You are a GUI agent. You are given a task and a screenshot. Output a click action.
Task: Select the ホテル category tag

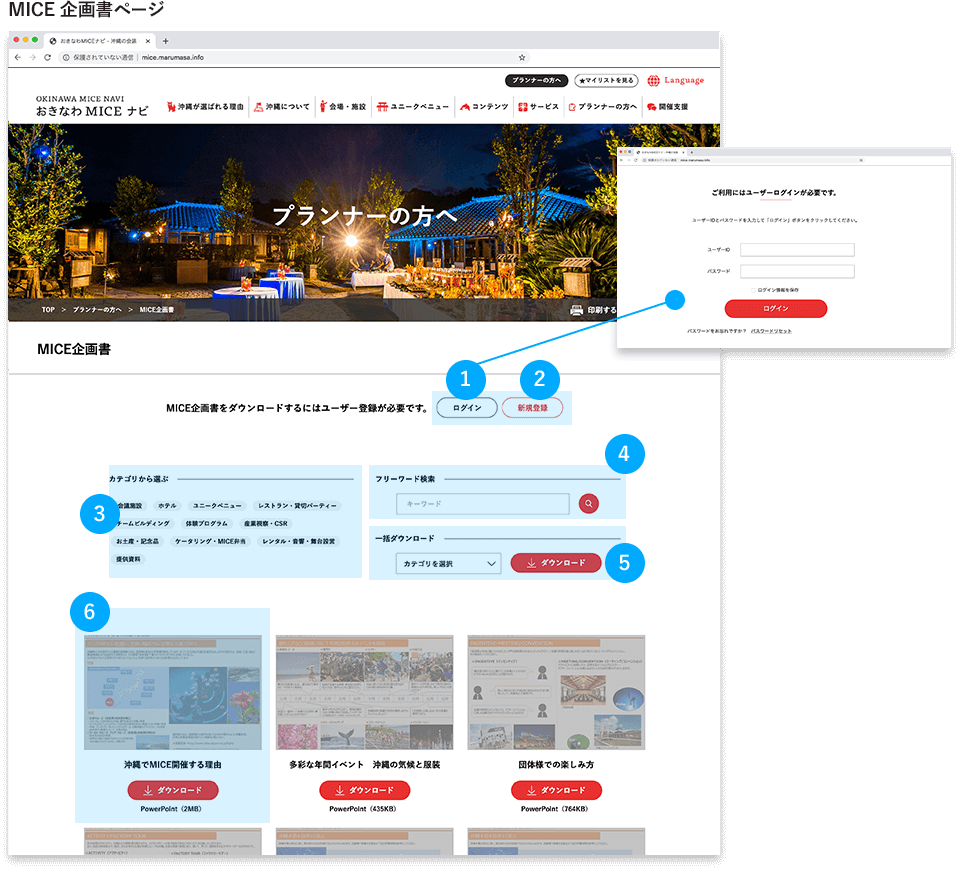coord(167,506)
